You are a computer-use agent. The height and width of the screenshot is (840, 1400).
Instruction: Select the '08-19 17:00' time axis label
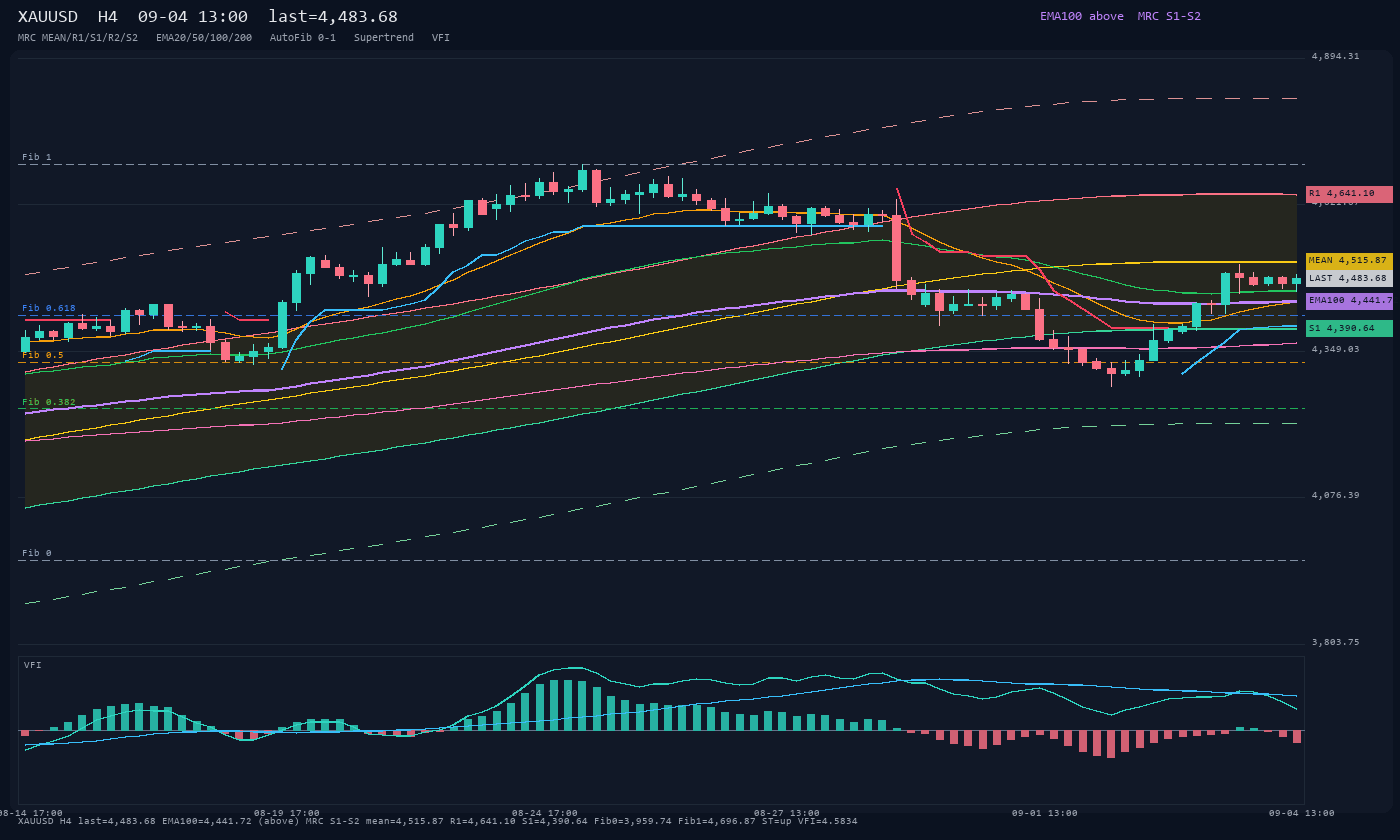[x=287, y=813]
